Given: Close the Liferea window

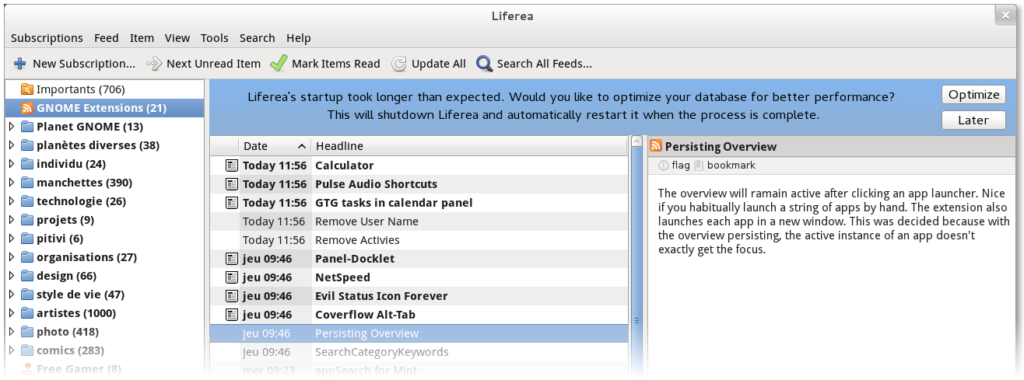Looking at the screenshot, I should 1005,16.
